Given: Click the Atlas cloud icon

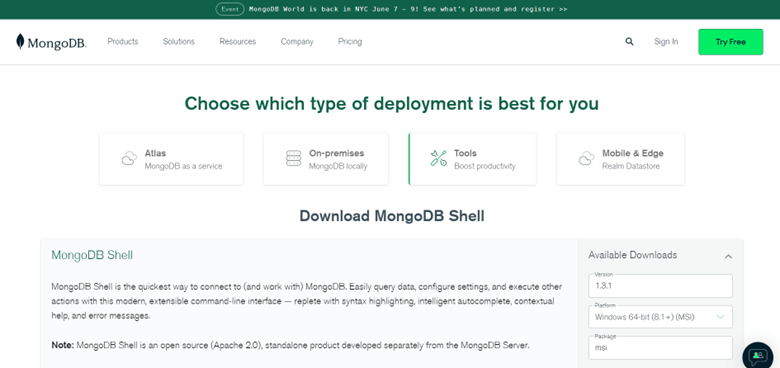Looking at the screenshot, I should [x=129, y=159].
